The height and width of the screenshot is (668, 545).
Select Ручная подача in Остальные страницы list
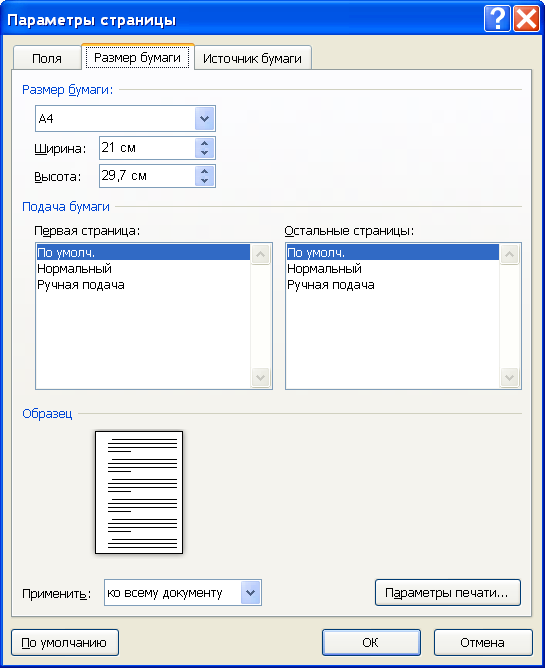point(392,285)
